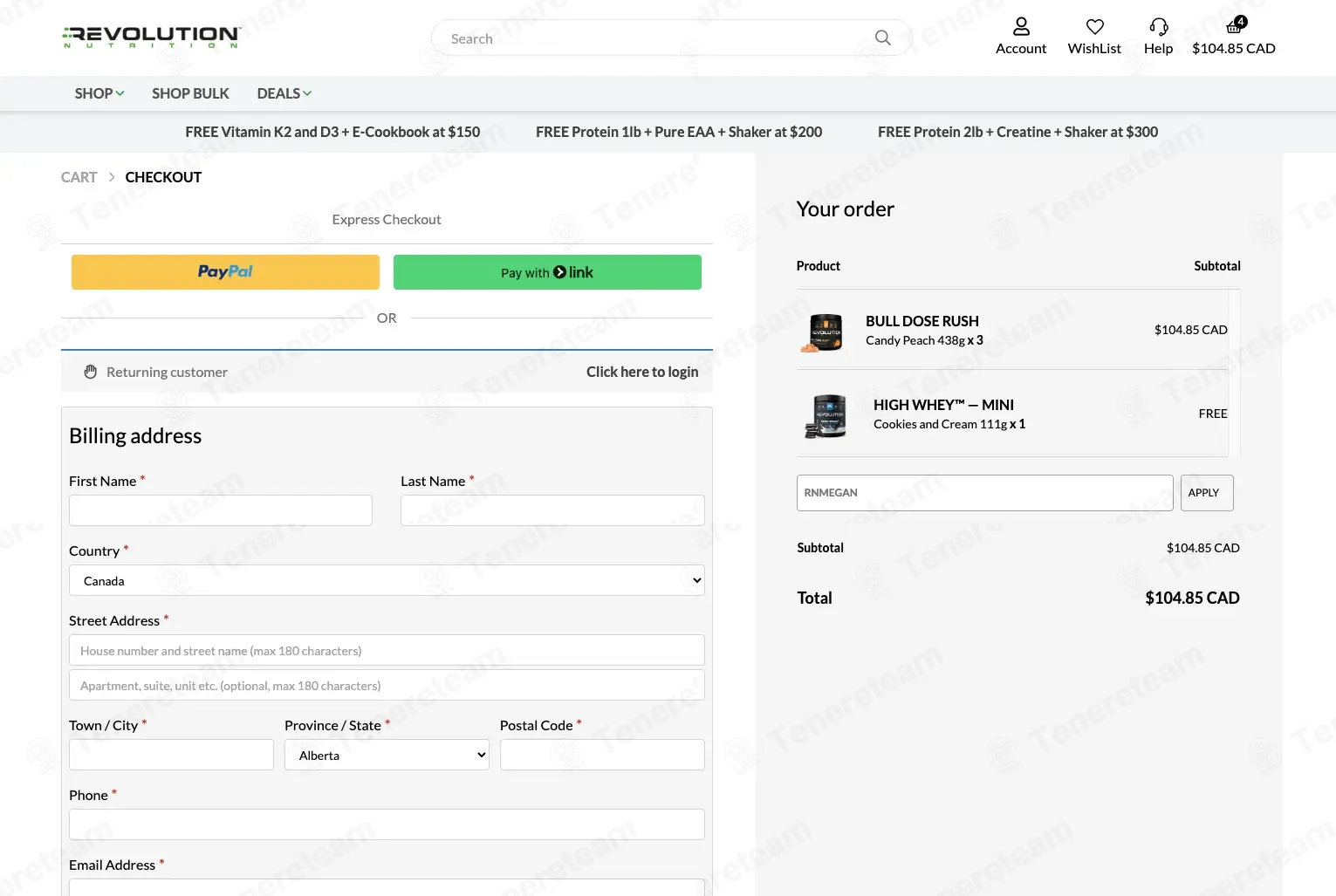Screen dimensions: 1336x896
Task: Expand the SHOP menu
Action: [x=99, y=93]
